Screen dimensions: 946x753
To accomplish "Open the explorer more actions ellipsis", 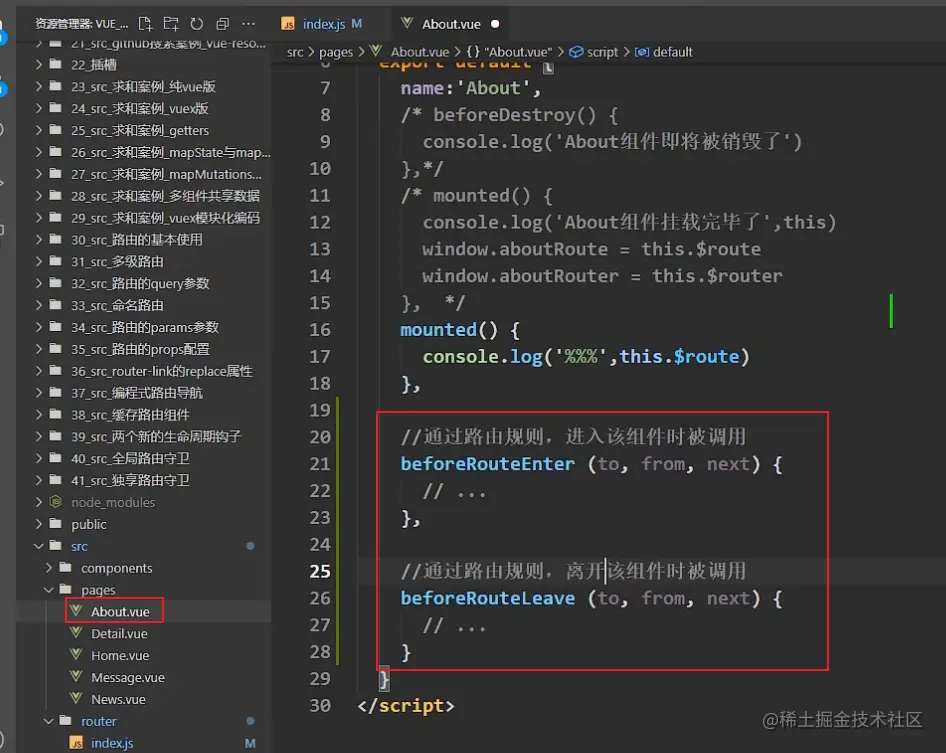I will pyautogui.click(x=248, y=24).
